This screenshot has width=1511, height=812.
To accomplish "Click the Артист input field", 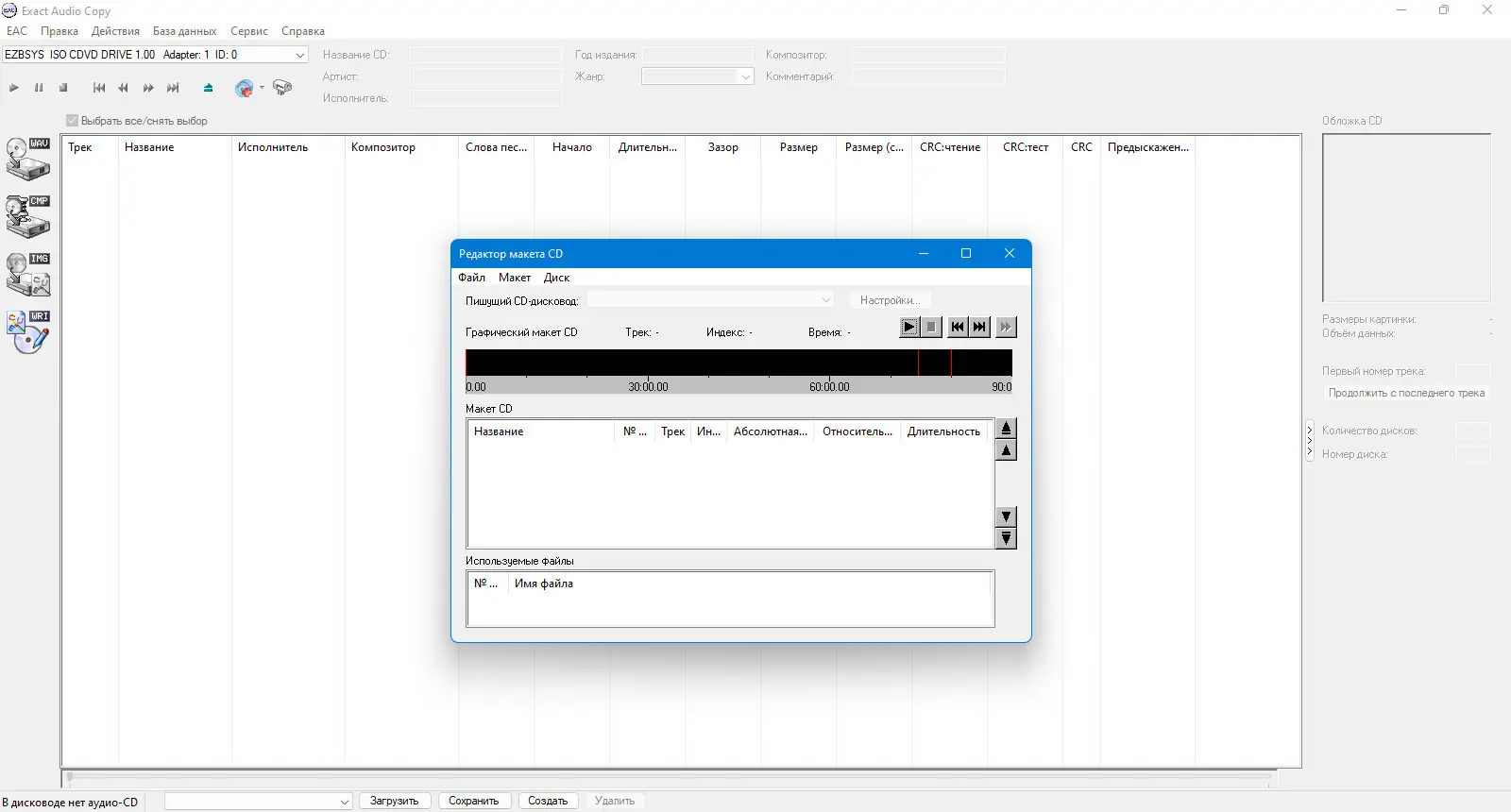I will coord(485,76).
